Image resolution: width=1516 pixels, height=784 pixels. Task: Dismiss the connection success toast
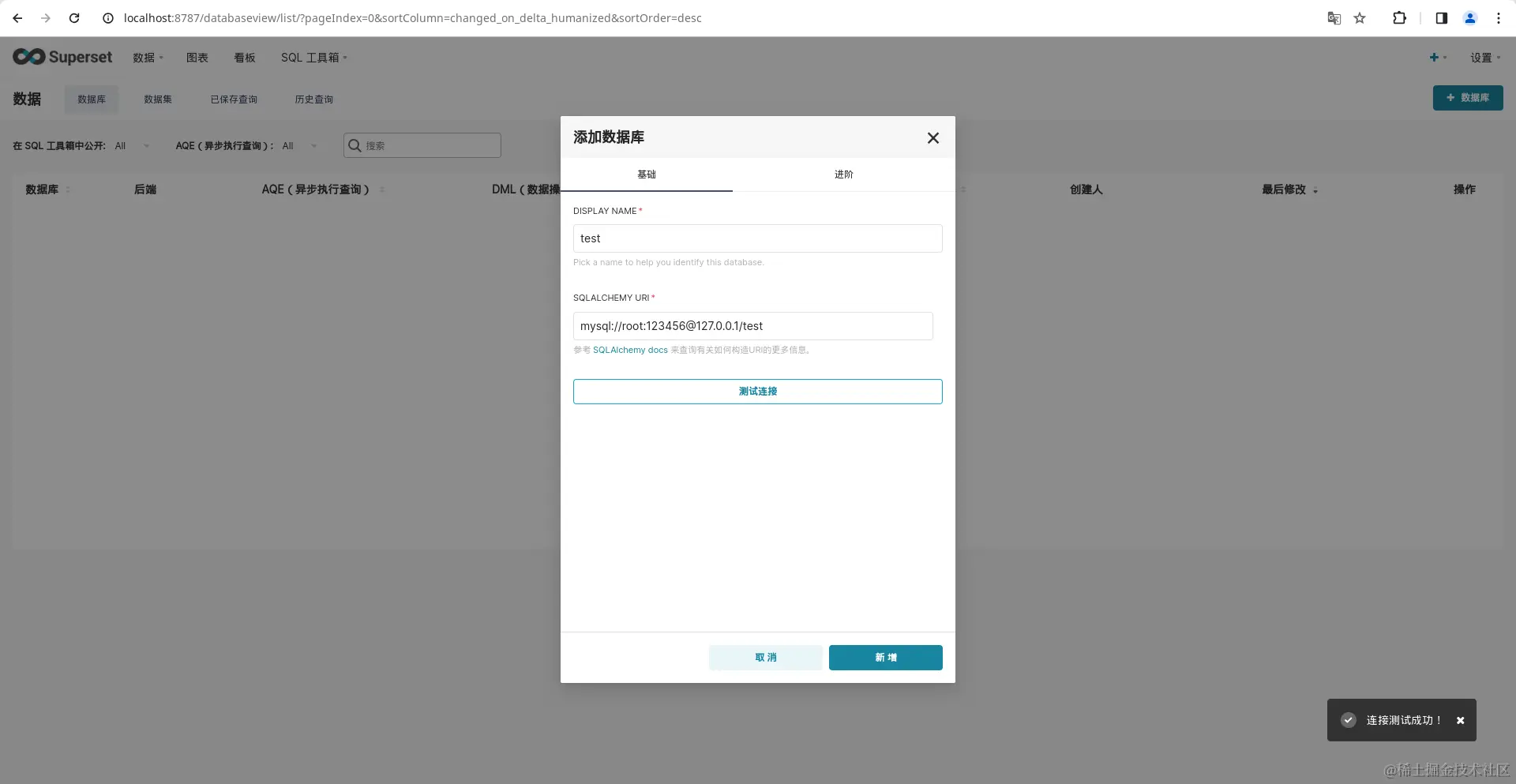click(1460, 720)
